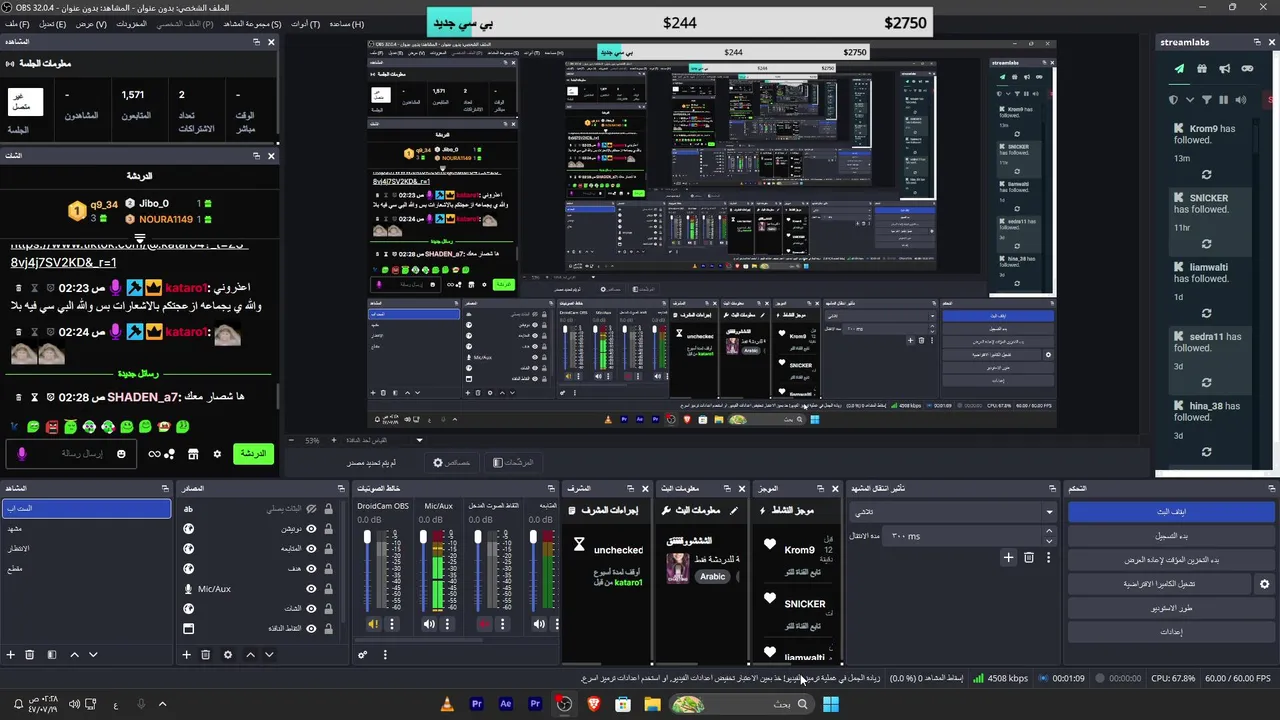Add a transition with plus icon

(x=1009, y=558)
